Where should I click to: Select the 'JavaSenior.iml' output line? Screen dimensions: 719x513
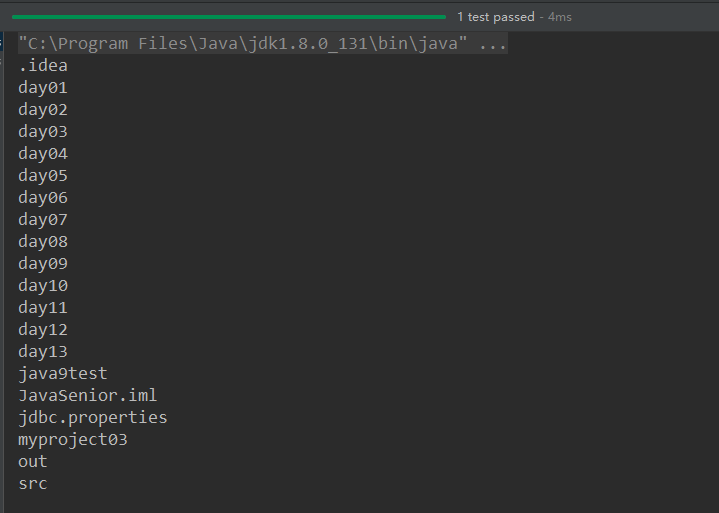point(88,395)
